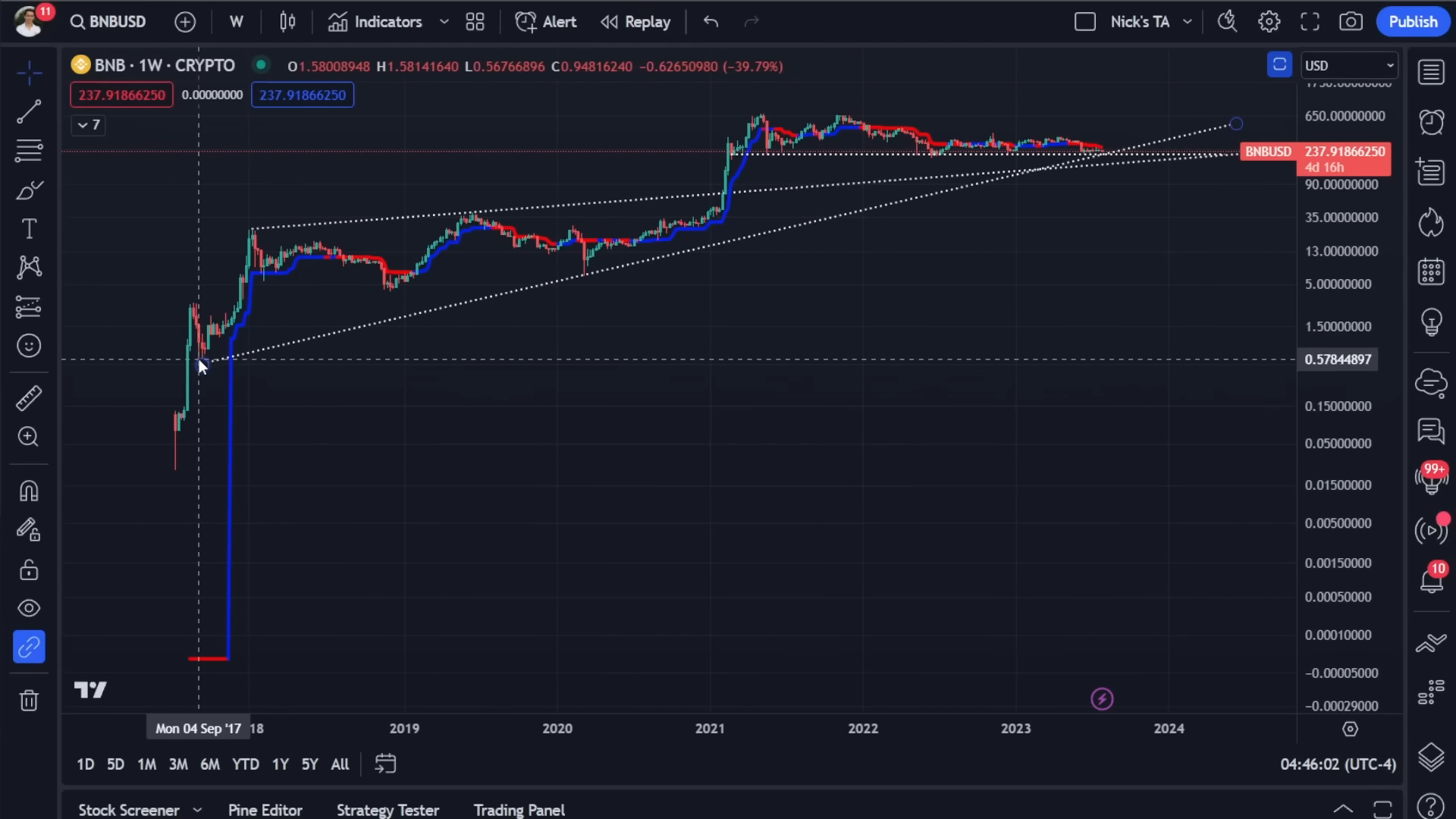The image size is (1456, 819).
Task: Start bar Replay mode
Action: click(x=635, y=22)
